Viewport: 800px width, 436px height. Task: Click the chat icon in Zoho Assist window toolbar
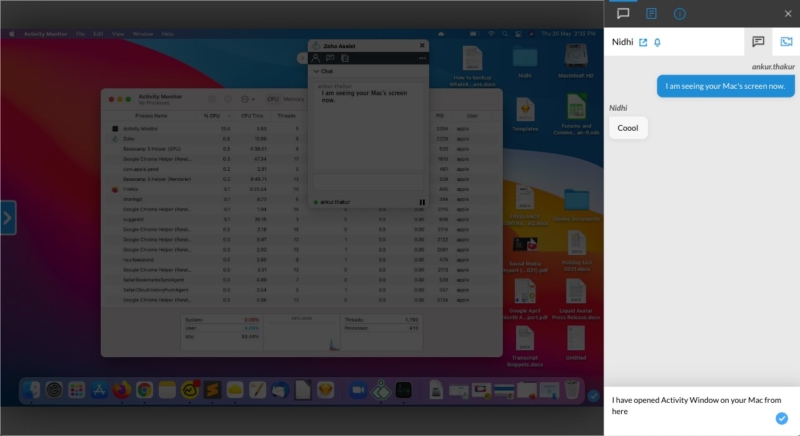pyautogui.click(x=330, y=58)
